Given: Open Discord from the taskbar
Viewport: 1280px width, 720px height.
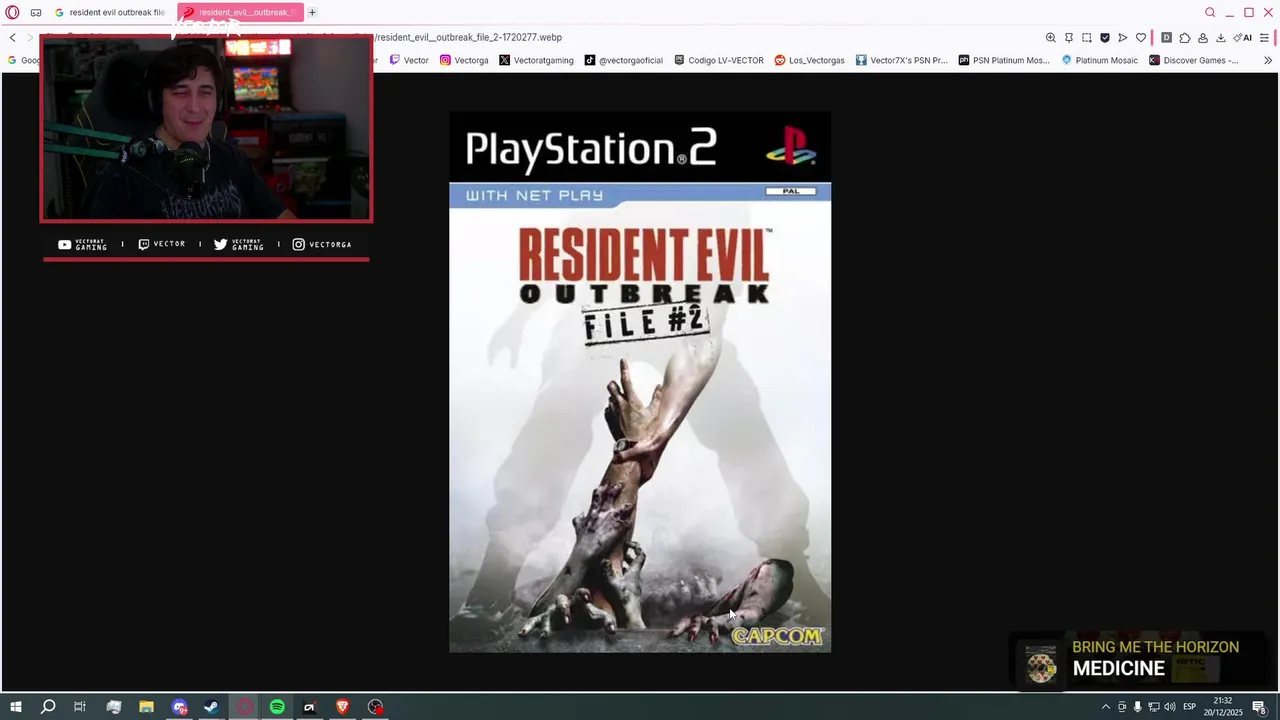Looking at the screenshot, I should coord(179,707).
